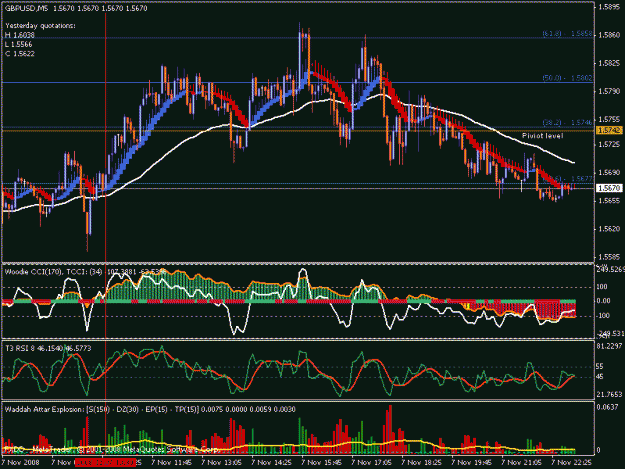Screen dimensions: 625x469
Task: Click the yesterday close 'C 1.5622' value
Action: (x=20, y=54)
